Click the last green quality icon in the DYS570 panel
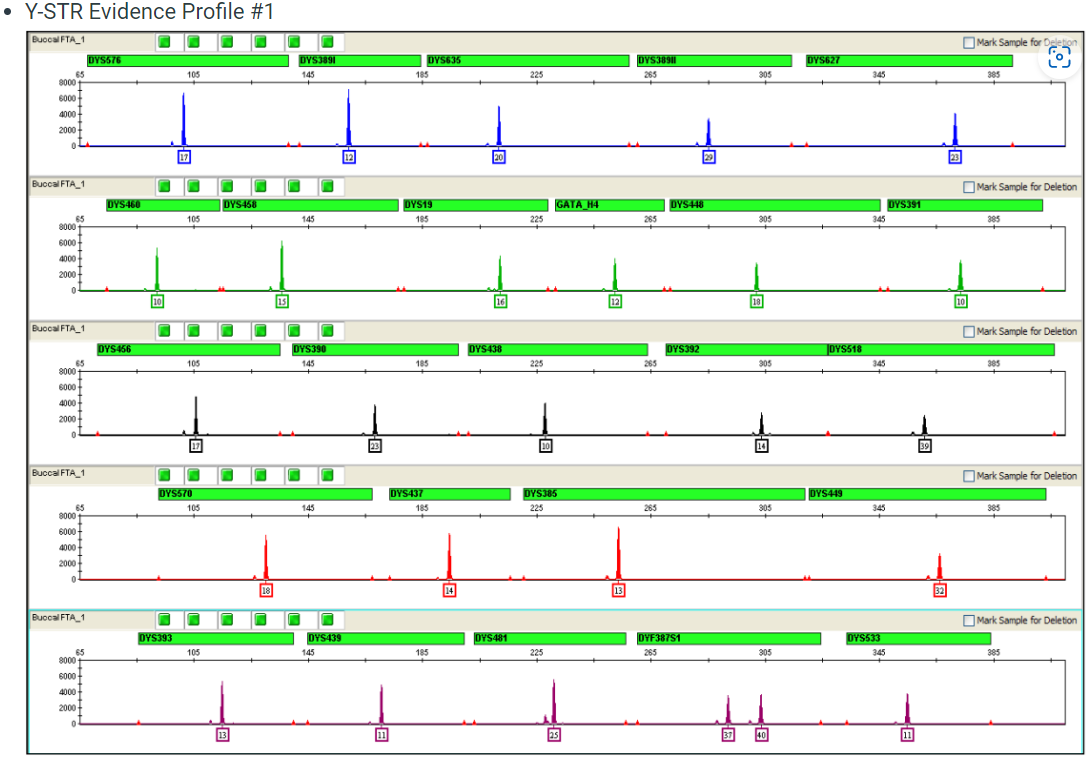The height and width of the screenshot is (762, 1091). (327, 474)
